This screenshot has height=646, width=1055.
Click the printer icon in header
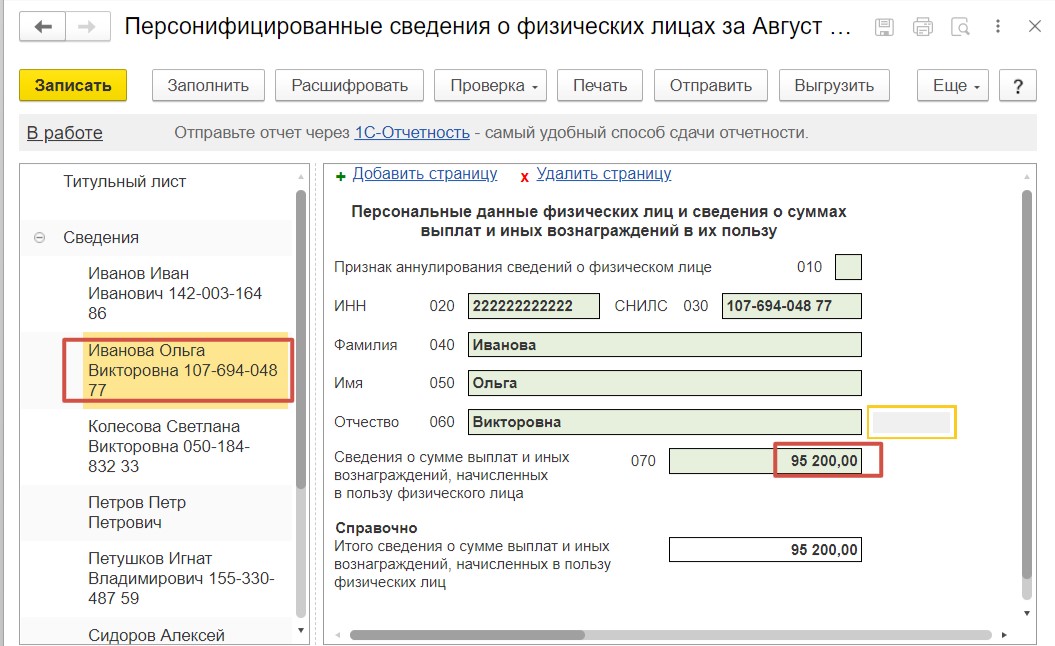[922, 27]
